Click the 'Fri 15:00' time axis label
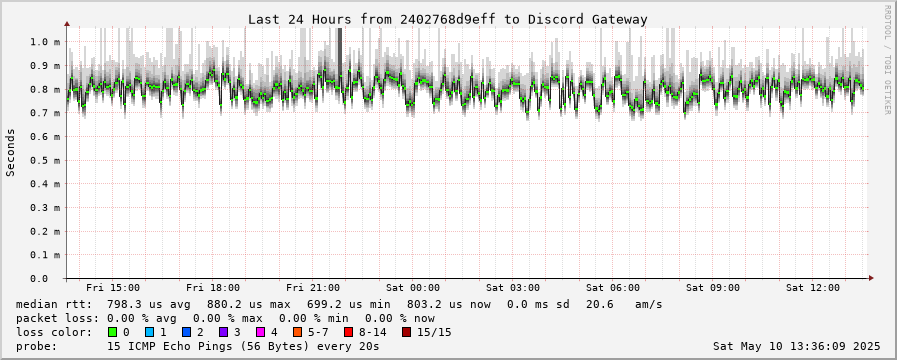Viewport: 897px width, 360px height. 113,288
